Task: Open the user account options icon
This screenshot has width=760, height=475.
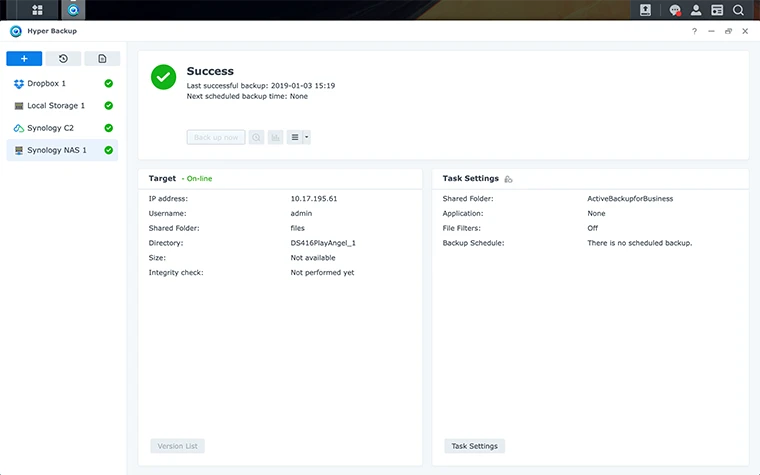Action: click(x=696, y=10)
